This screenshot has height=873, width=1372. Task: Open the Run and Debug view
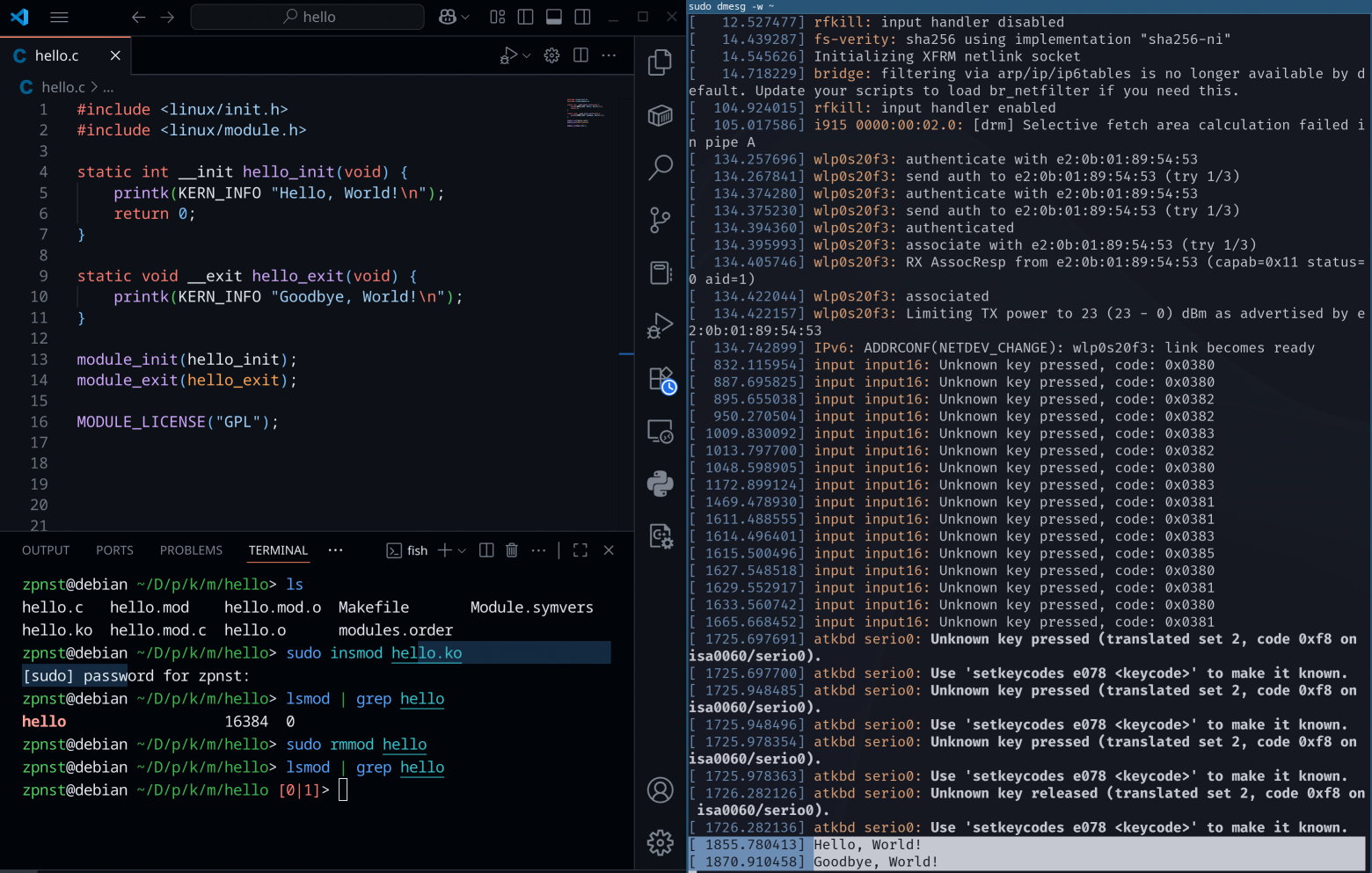click(660, 325)
